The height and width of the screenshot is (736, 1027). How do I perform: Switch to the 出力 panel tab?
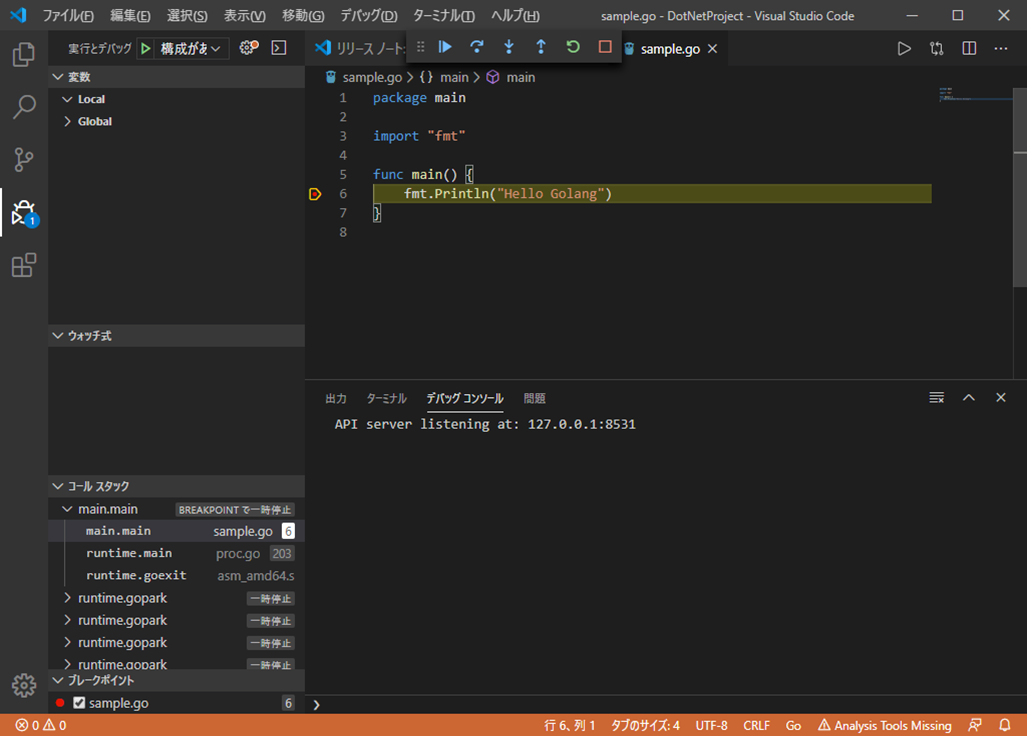click(336, 398)
